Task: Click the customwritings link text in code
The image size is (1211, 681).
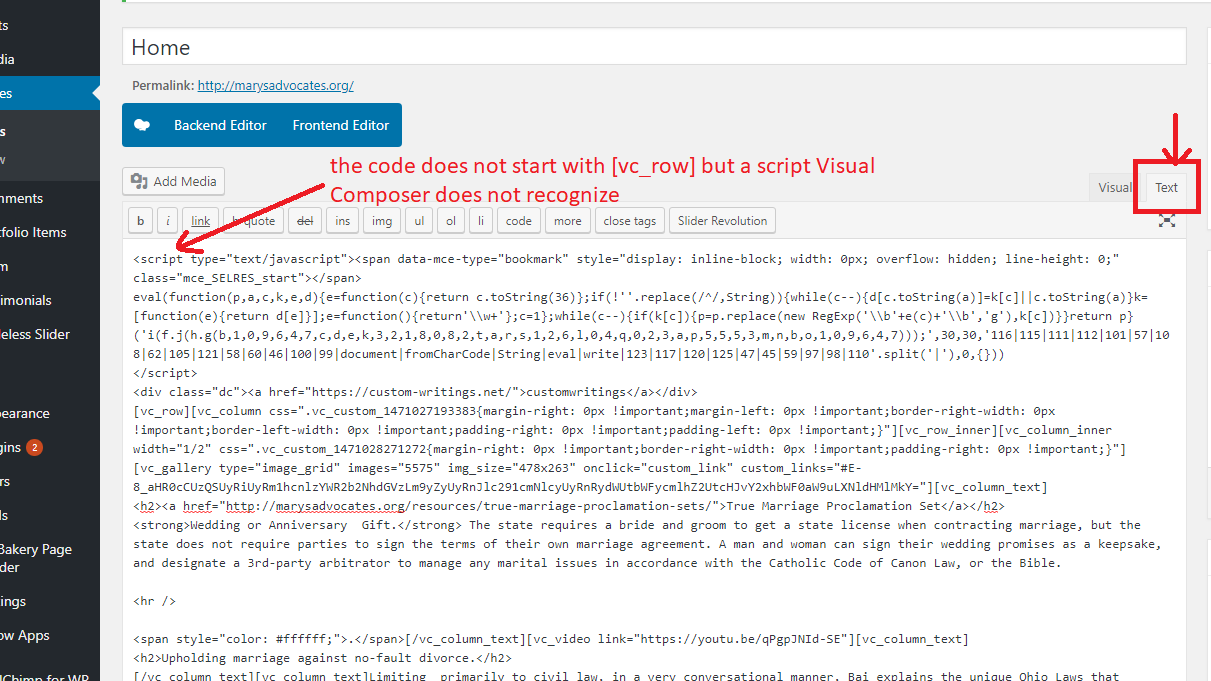Action: (573, 392)
